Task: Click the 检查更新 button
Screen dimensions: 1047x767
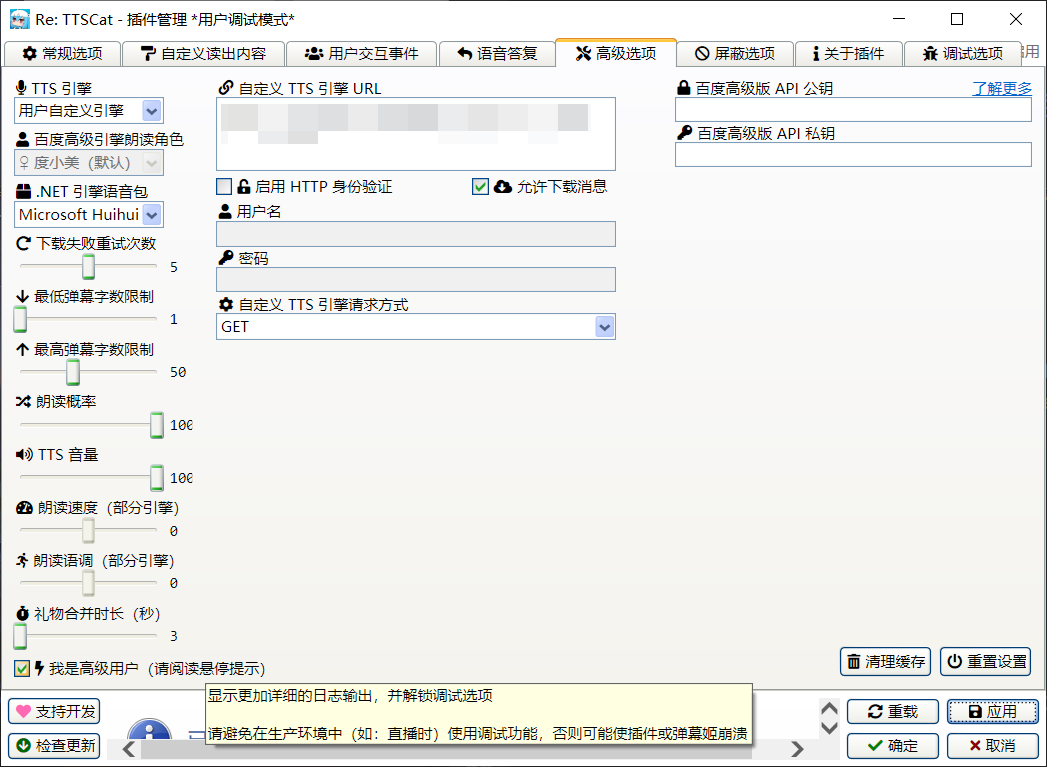Action: (x=54, y=746)
